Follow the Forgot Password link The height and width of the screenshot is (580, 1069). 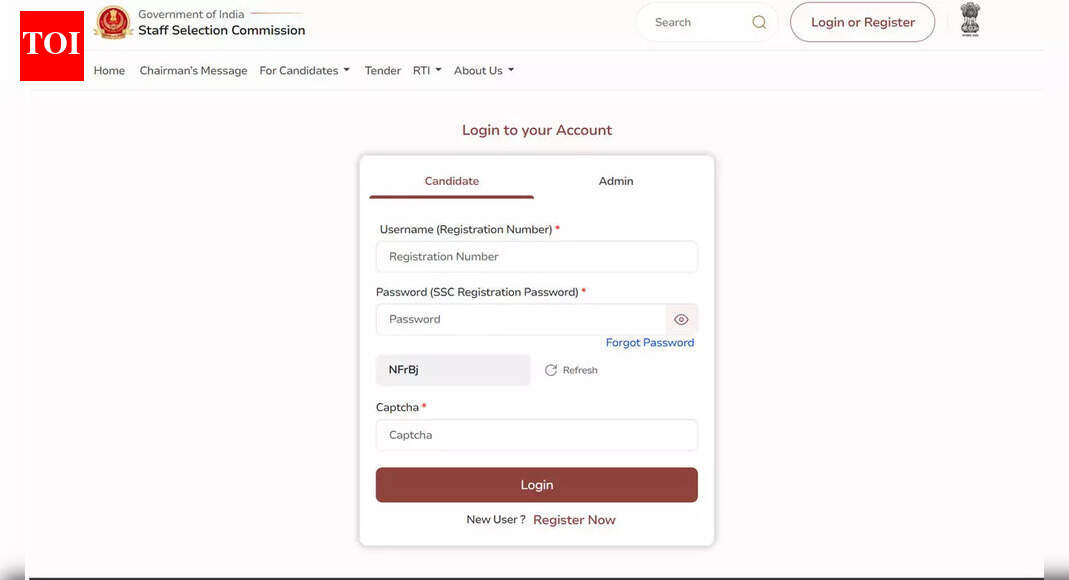[x=649, y=343]
